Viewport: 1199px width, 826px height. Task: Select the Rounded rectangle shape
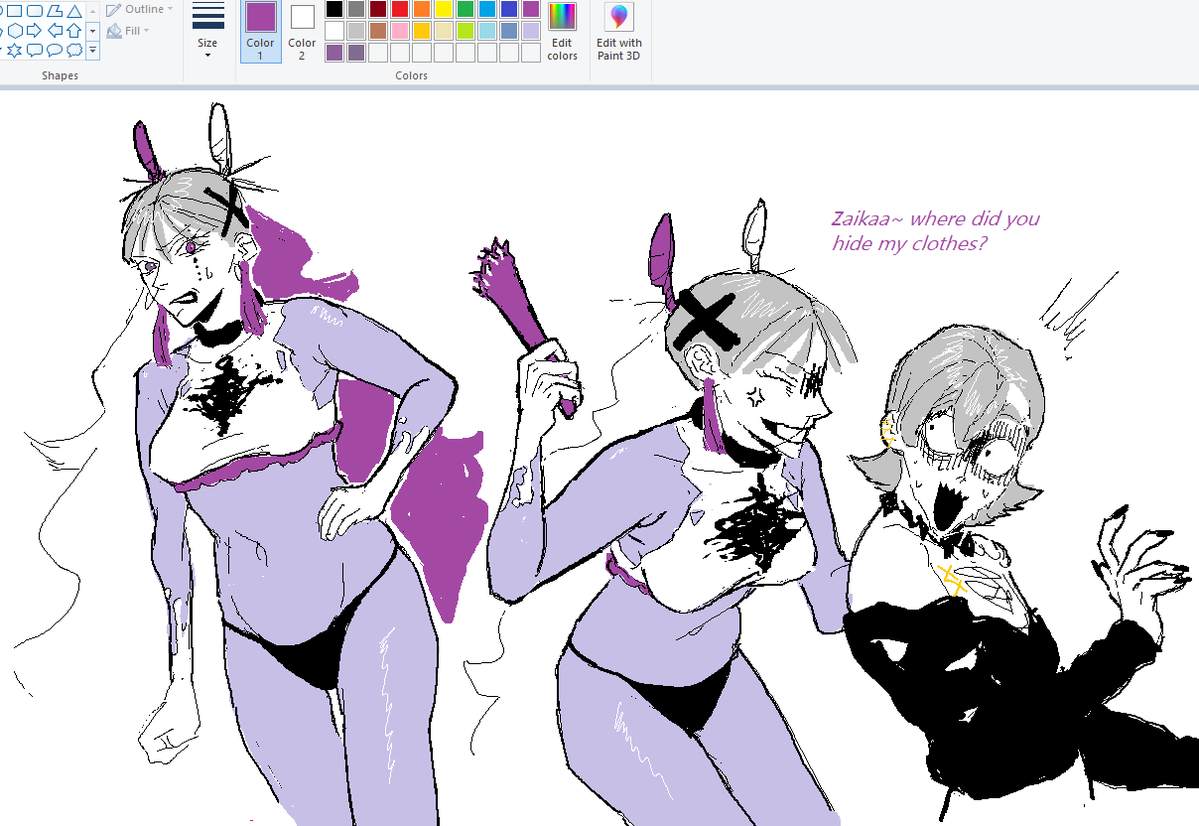click(x=34, y=11)
